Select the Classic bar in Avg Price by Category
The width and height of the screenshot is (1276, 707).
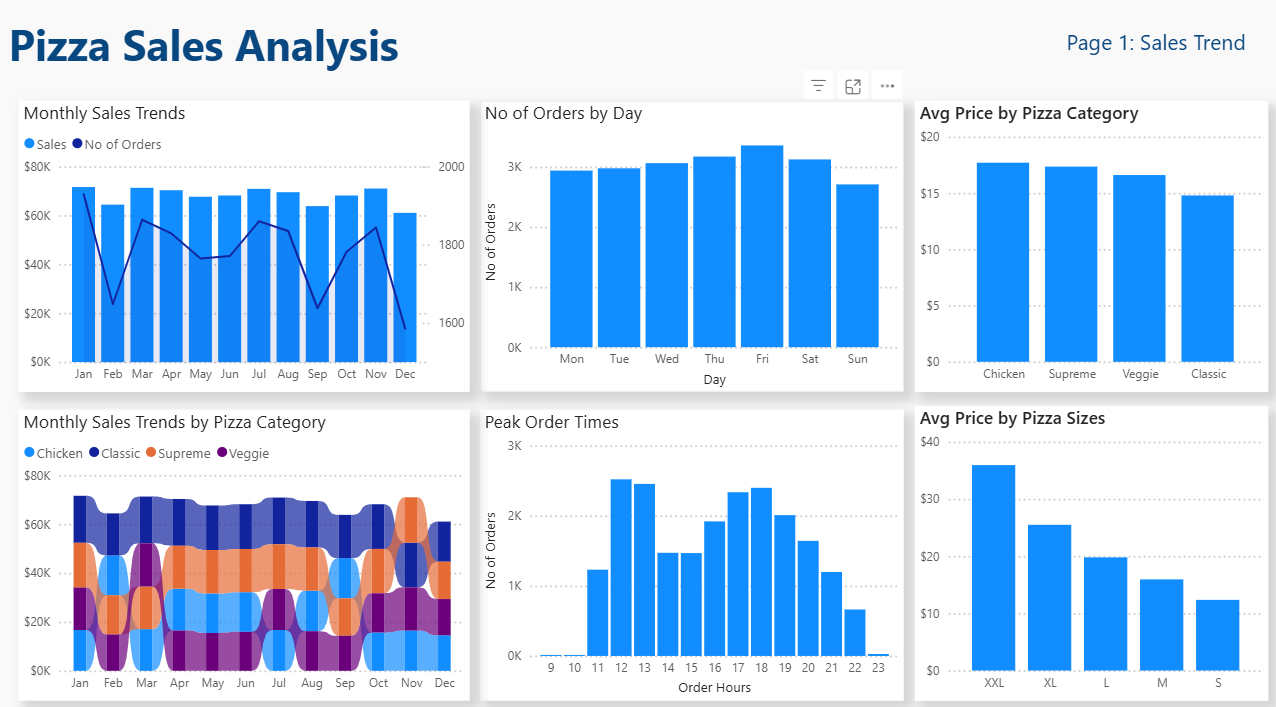pyautogui.click(x=1207, y=280)
